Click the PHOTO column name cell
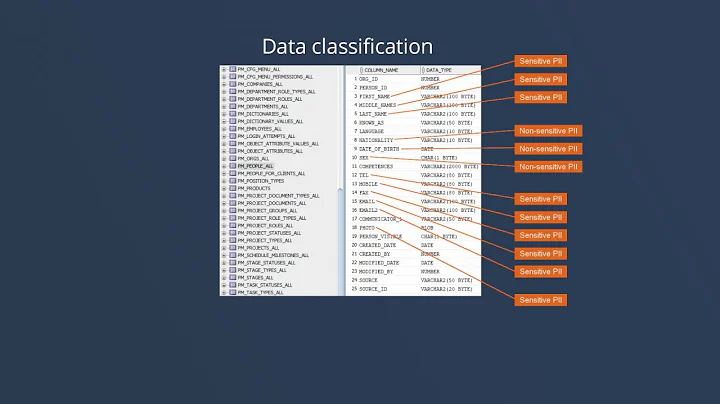This screenshot has height=404, width=720. pos(366,228)
